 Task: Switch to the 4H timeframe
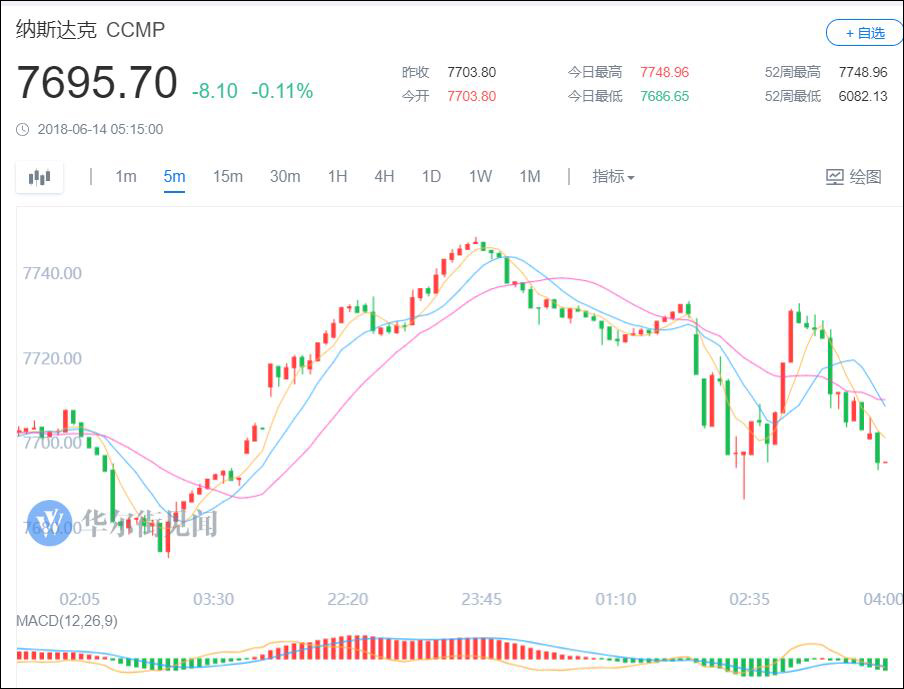coord(384,177)
